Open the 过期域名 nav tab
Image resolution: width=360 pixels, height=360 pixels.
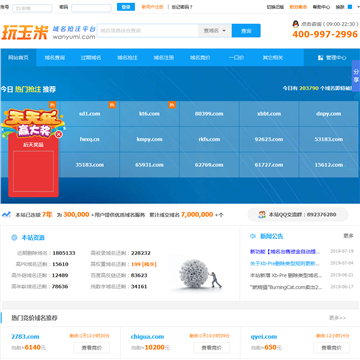pyautogui.click(x=91, y=58)
